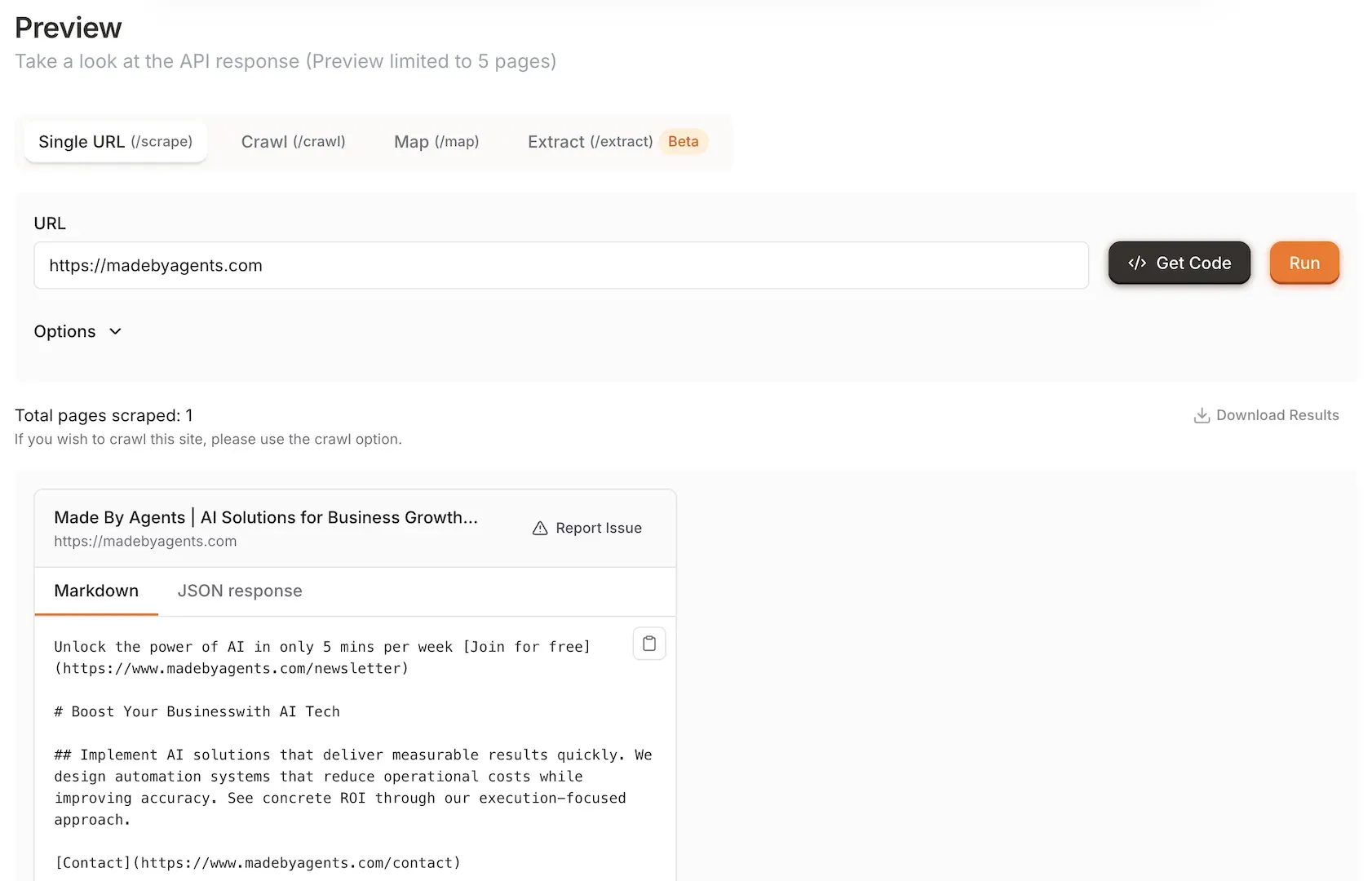Select the Single URL (/scrape) tab
This screenshot has height=881, width=1372.
click(x=116, y=142)
